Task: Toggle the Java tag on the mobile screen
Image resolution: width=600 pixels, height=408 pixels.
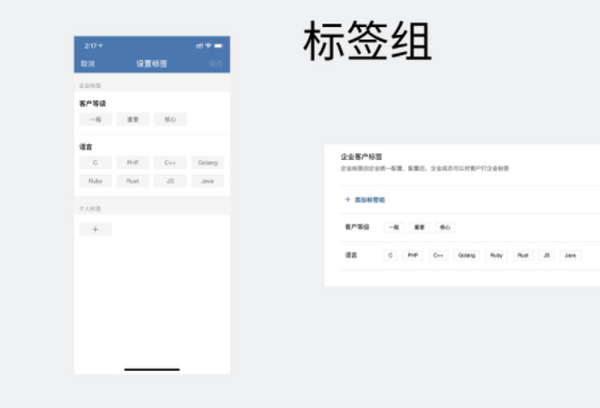Action: [x=208, y=181]
